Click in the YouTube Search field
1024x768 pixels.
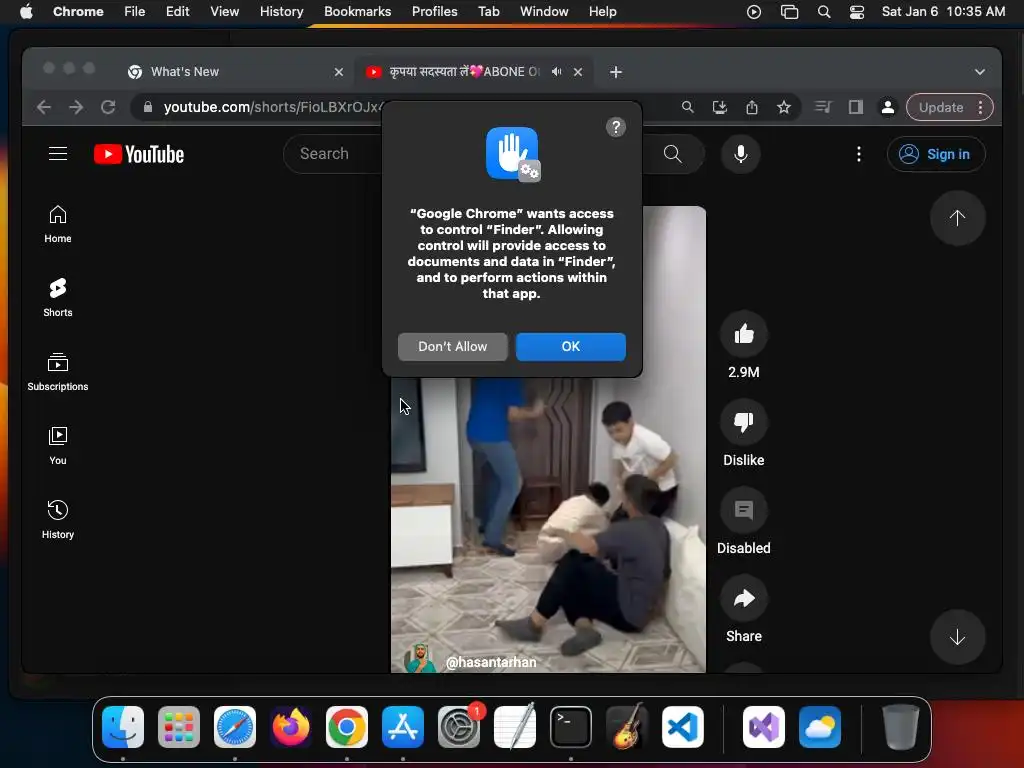coord(333,154)
